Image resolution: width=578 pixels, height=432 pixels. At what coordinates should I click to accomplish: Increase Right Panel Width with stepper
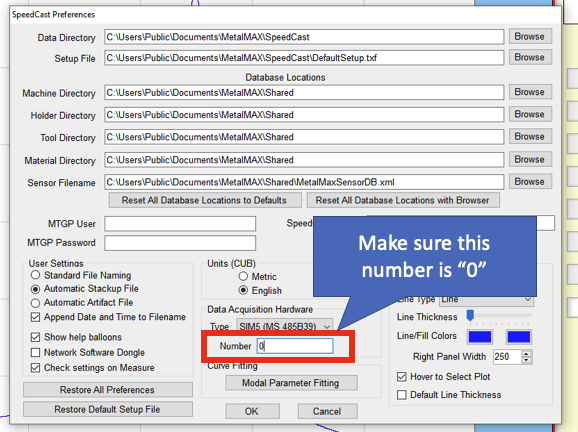coord(526,353)
